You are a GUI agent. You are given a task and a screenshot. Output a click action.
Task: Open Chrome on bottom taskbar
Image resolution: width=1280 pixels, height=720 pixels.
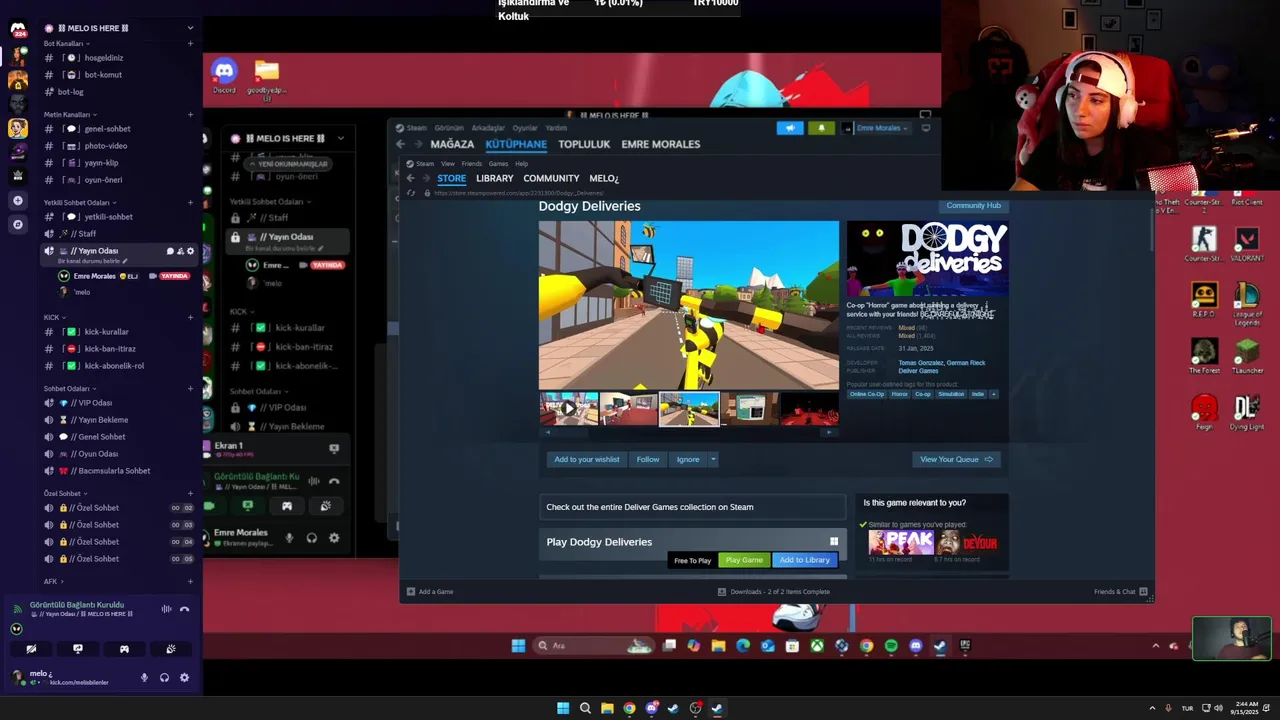coord(629,709)
